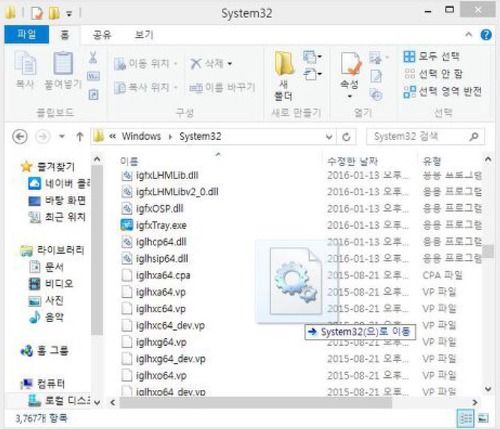Select file igfxLHMLib.dll
The height and width of the screenshot is (429, 500).
(x=160, y=175)
